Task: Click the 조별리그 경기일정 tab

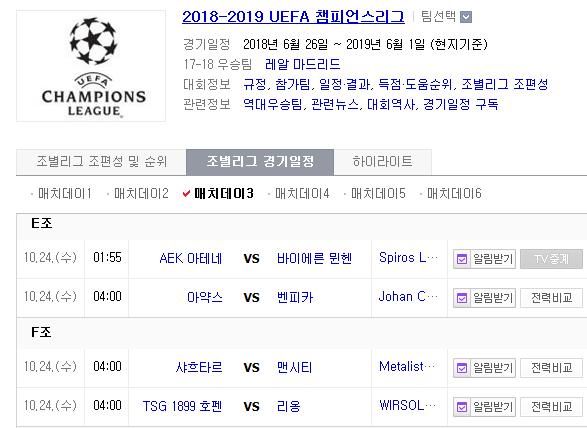Action: pos(260,162)
